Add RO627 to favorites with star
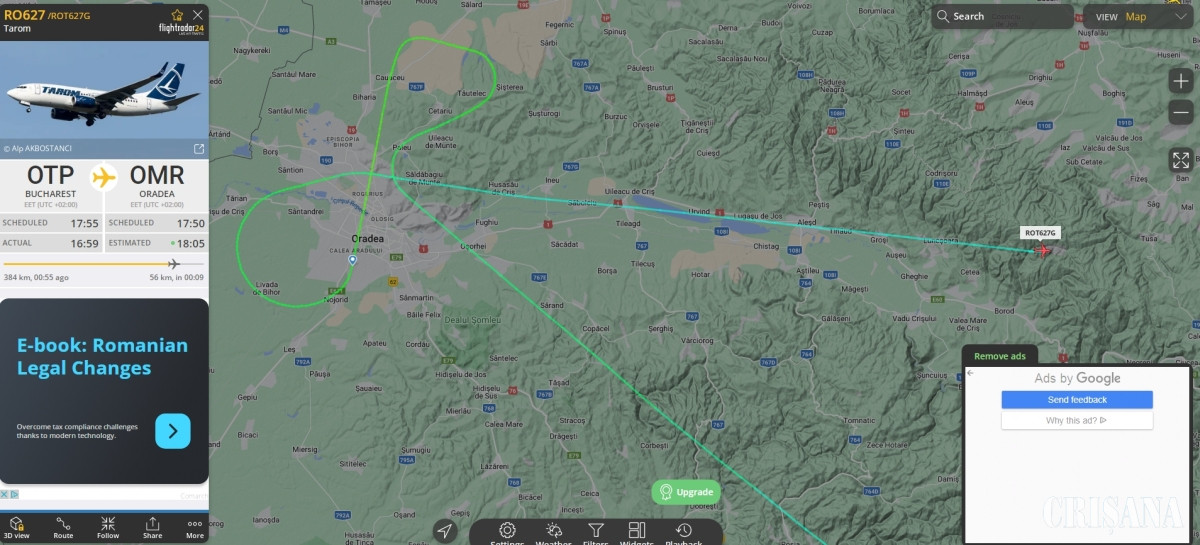1200x545 pixels. click(177, 15)
